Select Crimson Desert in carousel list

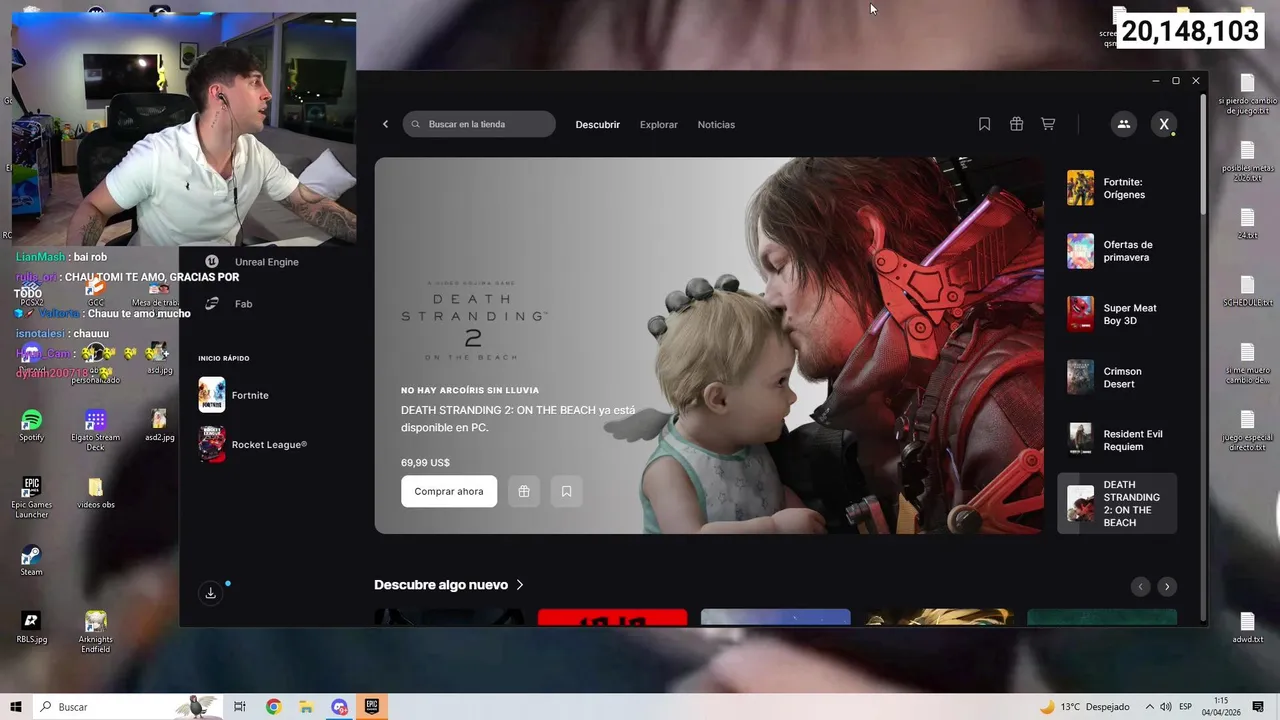(1117, 377)
